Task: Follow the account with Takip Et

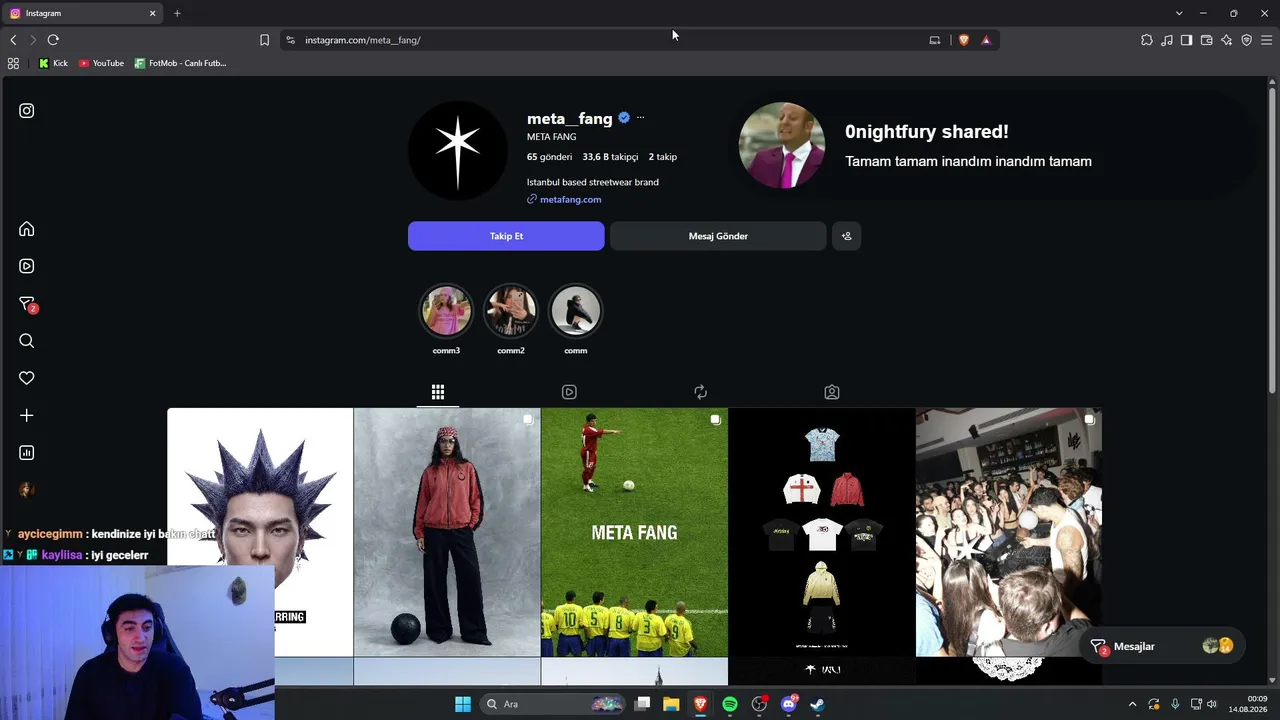Action: [x=506, y=236]
